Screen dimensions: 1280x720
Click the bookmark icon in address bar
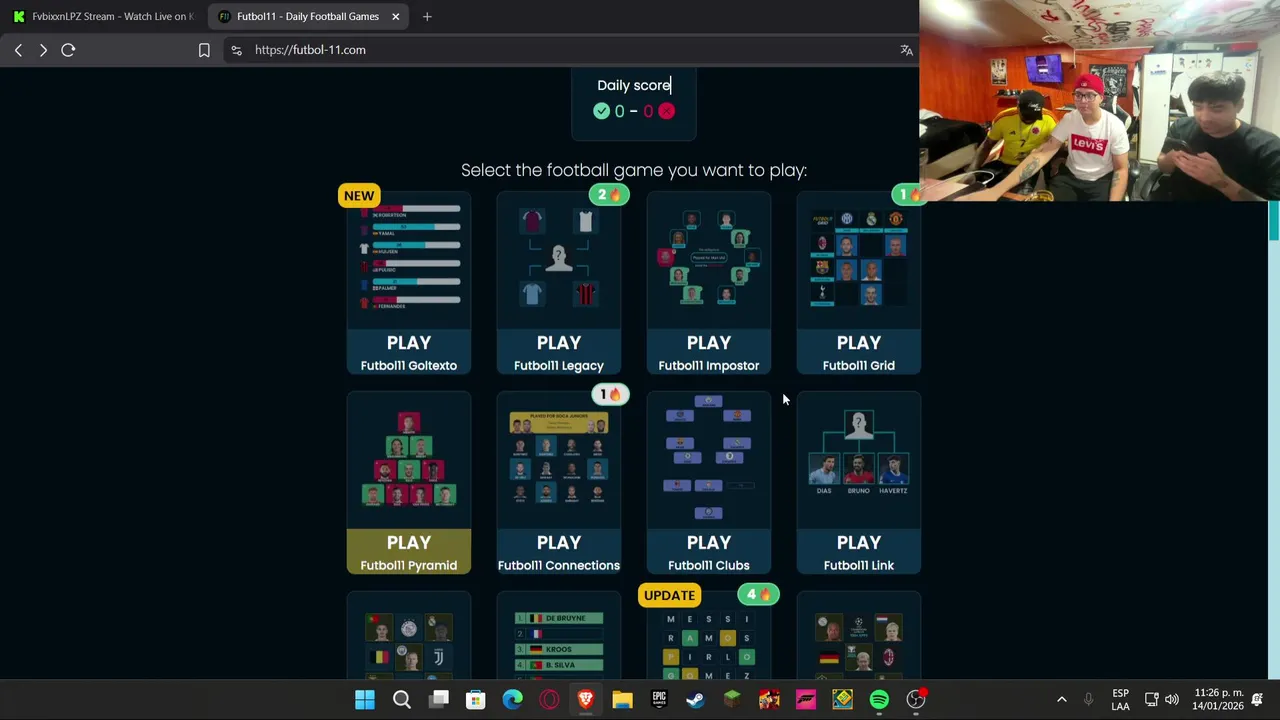(204, 50)
